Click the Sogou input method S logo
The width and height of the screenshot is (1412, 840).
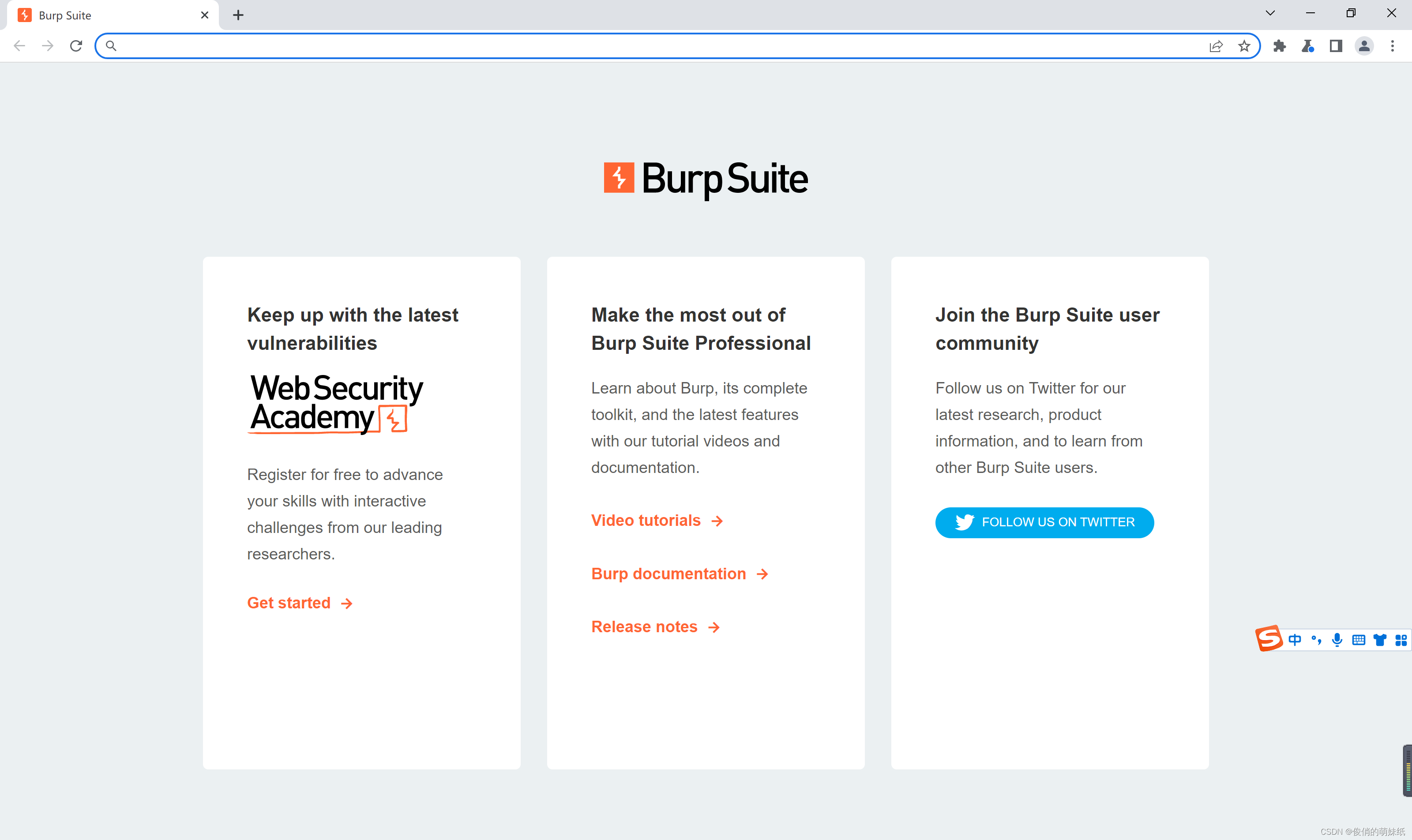(x=1268, y=638)
